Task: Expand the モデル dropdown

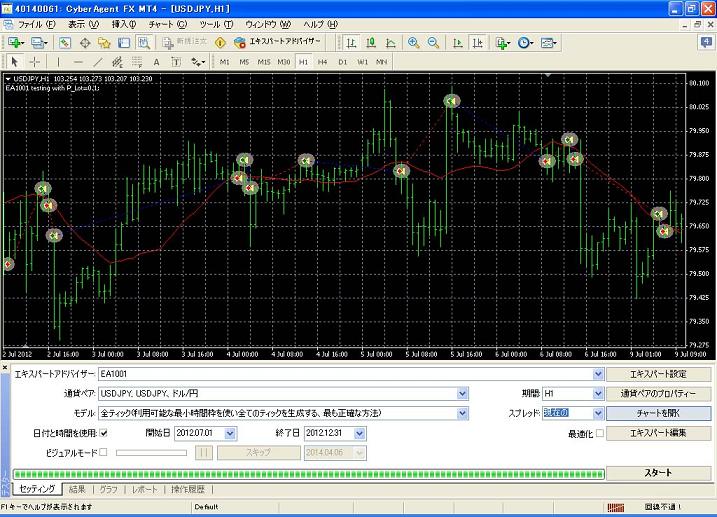Action: point(462,413)
